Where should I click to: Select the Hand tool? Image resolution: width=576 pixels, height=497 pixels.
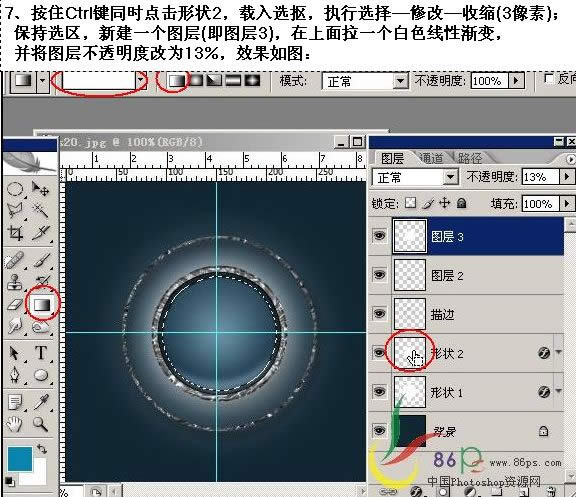point(15,424)
